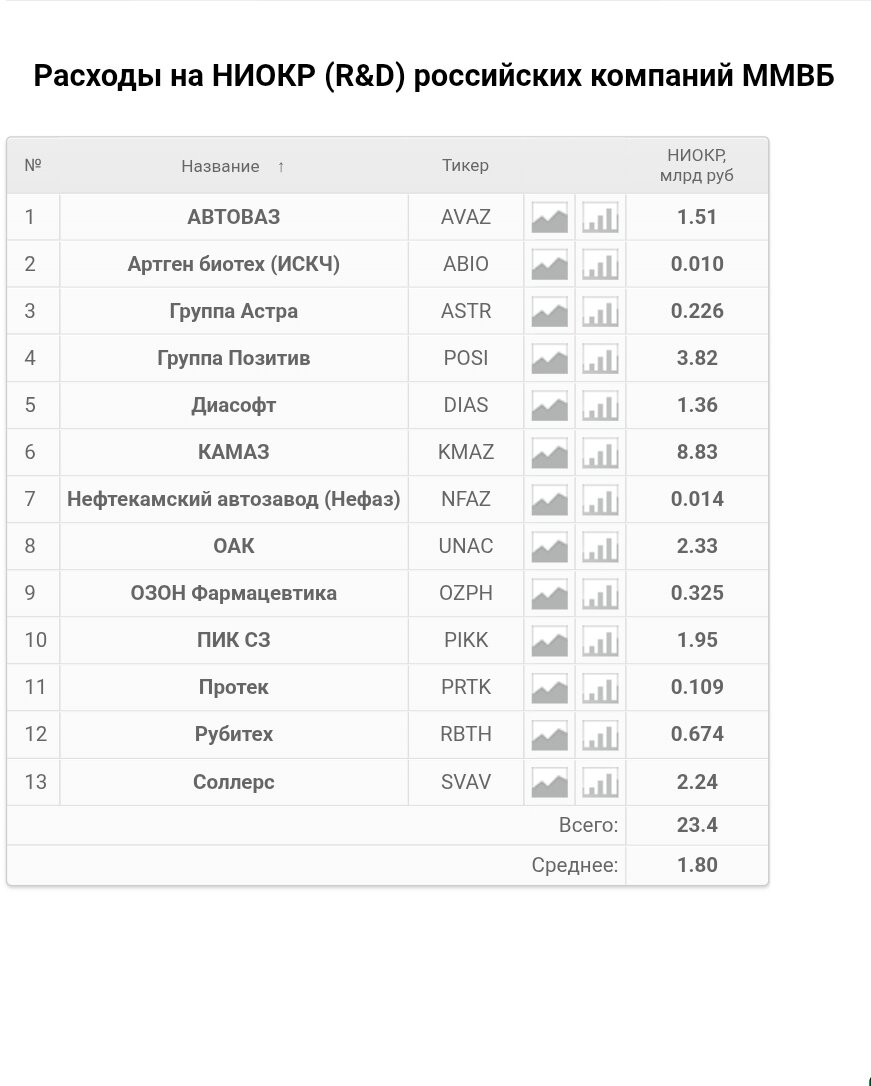Open area chart for ПИК СЗ
The width and height of the screenshot is (871, 1086).
pyautogui.click(x=549, y=640)
